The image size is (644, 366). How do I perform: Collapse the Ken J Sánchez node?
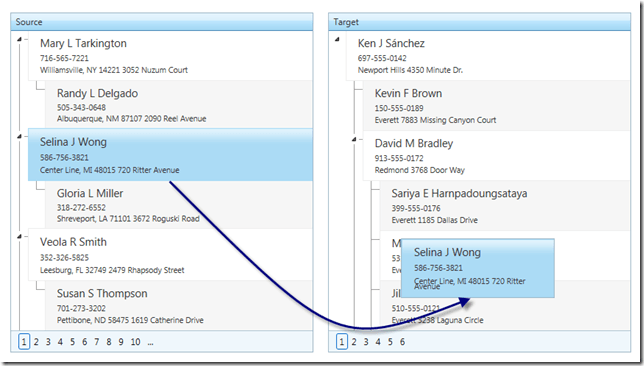pyautogui.click(x=337, y=39)
